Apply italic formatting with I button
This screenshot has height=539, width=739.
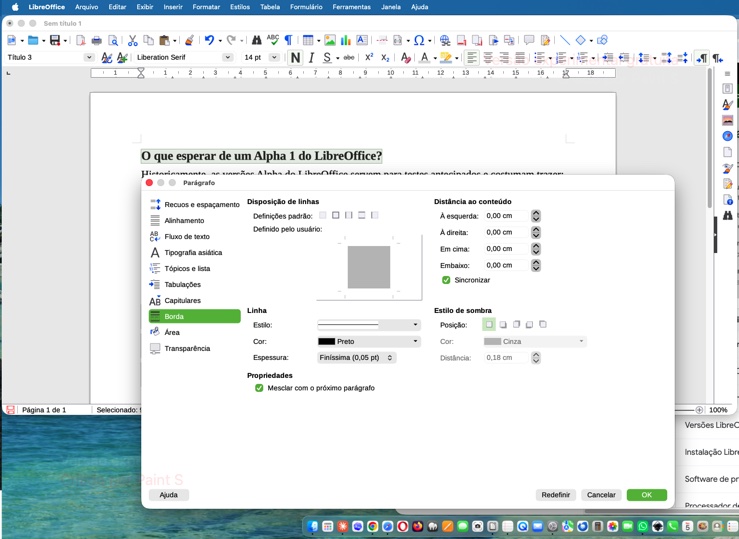pyautogui.click(x=311, y=57)
